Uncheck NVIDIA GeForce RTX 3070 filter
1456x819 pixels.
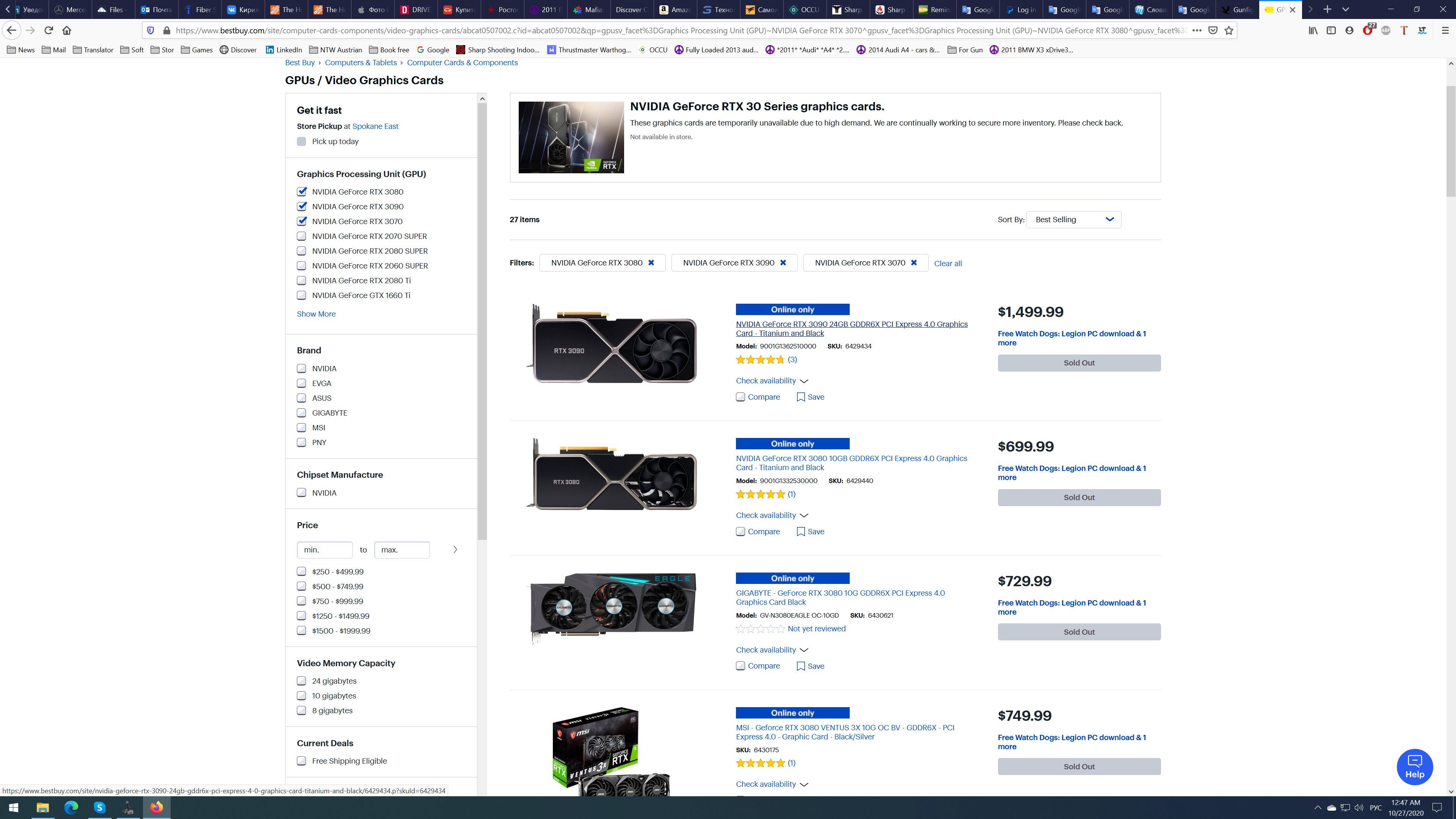click(x=302, y=221)
